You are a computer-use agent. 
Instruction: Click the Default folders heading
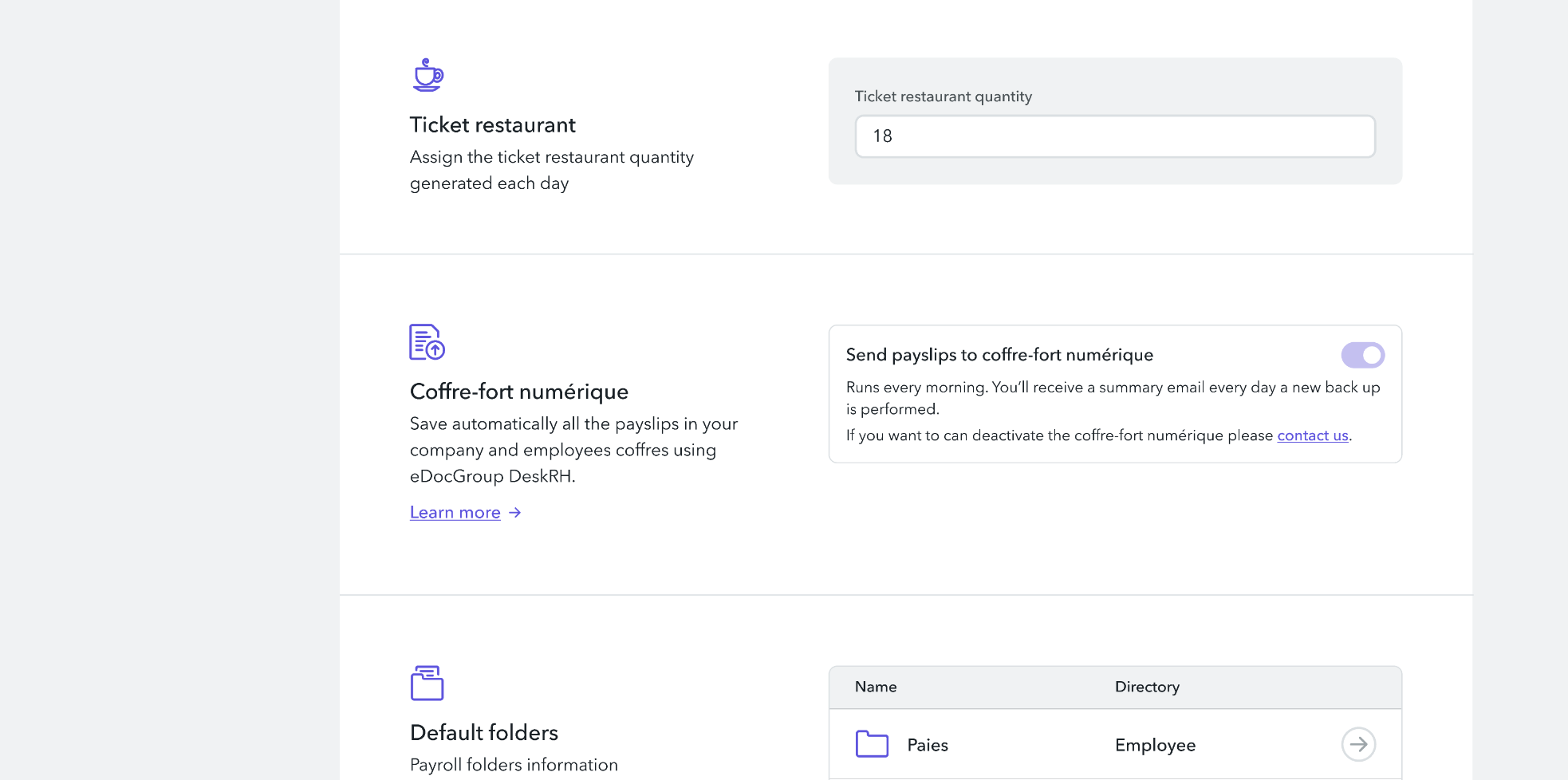pyautogui.click(x=483, y=732)
